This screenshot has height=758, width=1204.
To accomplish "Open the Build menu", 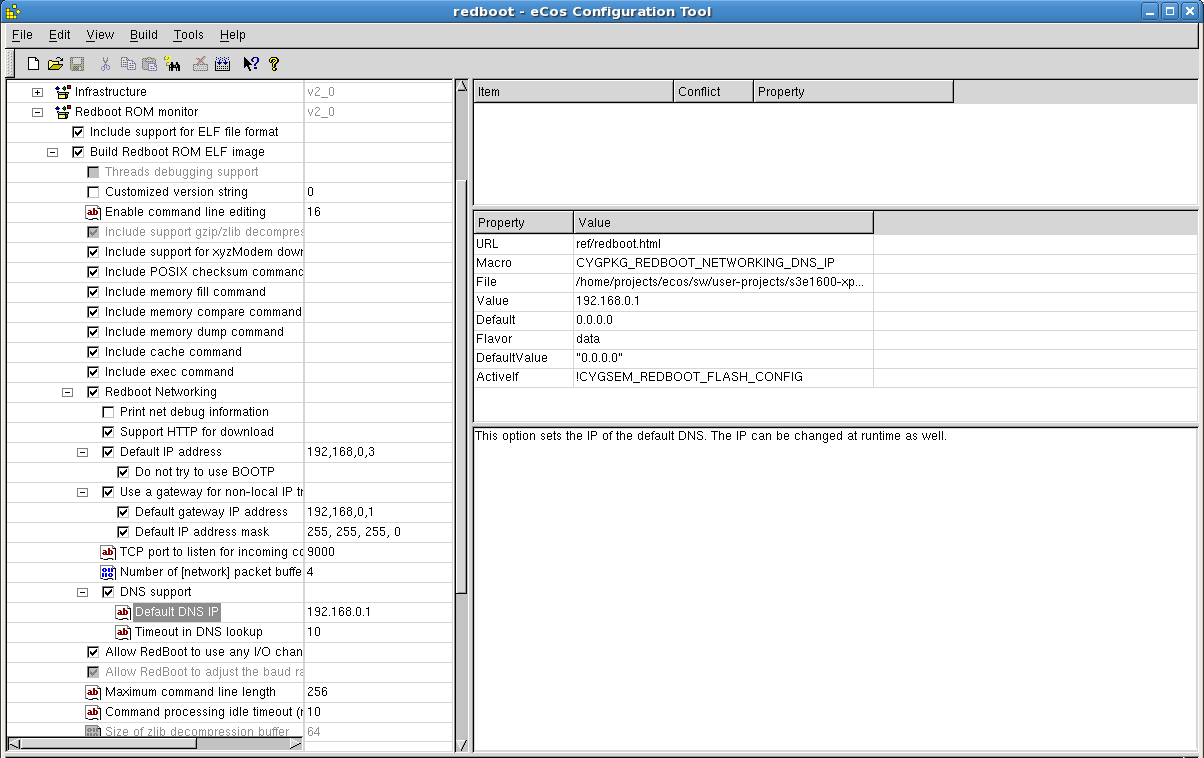I will point(143,35).
